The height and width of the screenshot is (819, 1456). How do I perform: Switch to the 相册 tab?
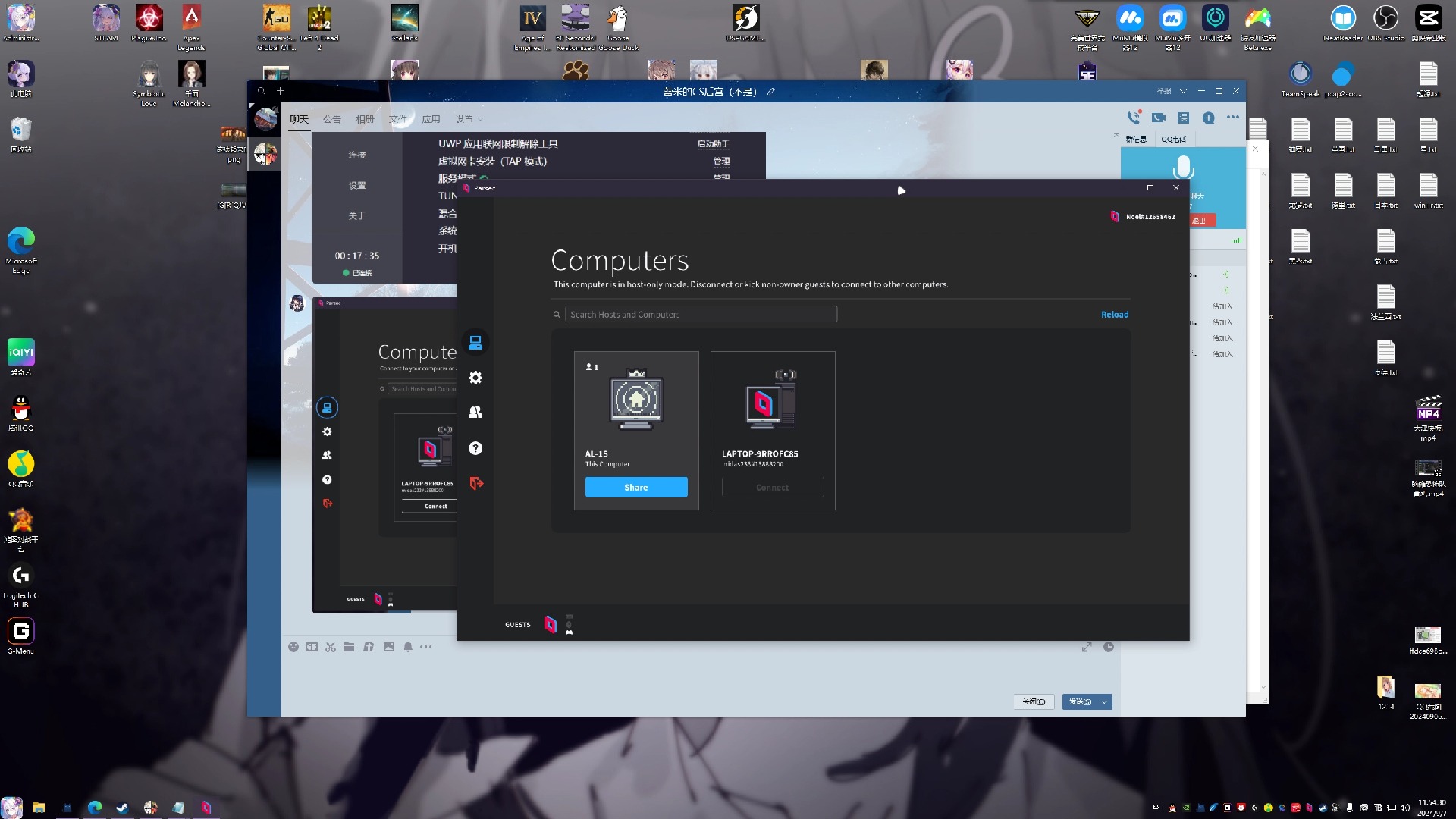pyautogui.click(x=365, y=119)
